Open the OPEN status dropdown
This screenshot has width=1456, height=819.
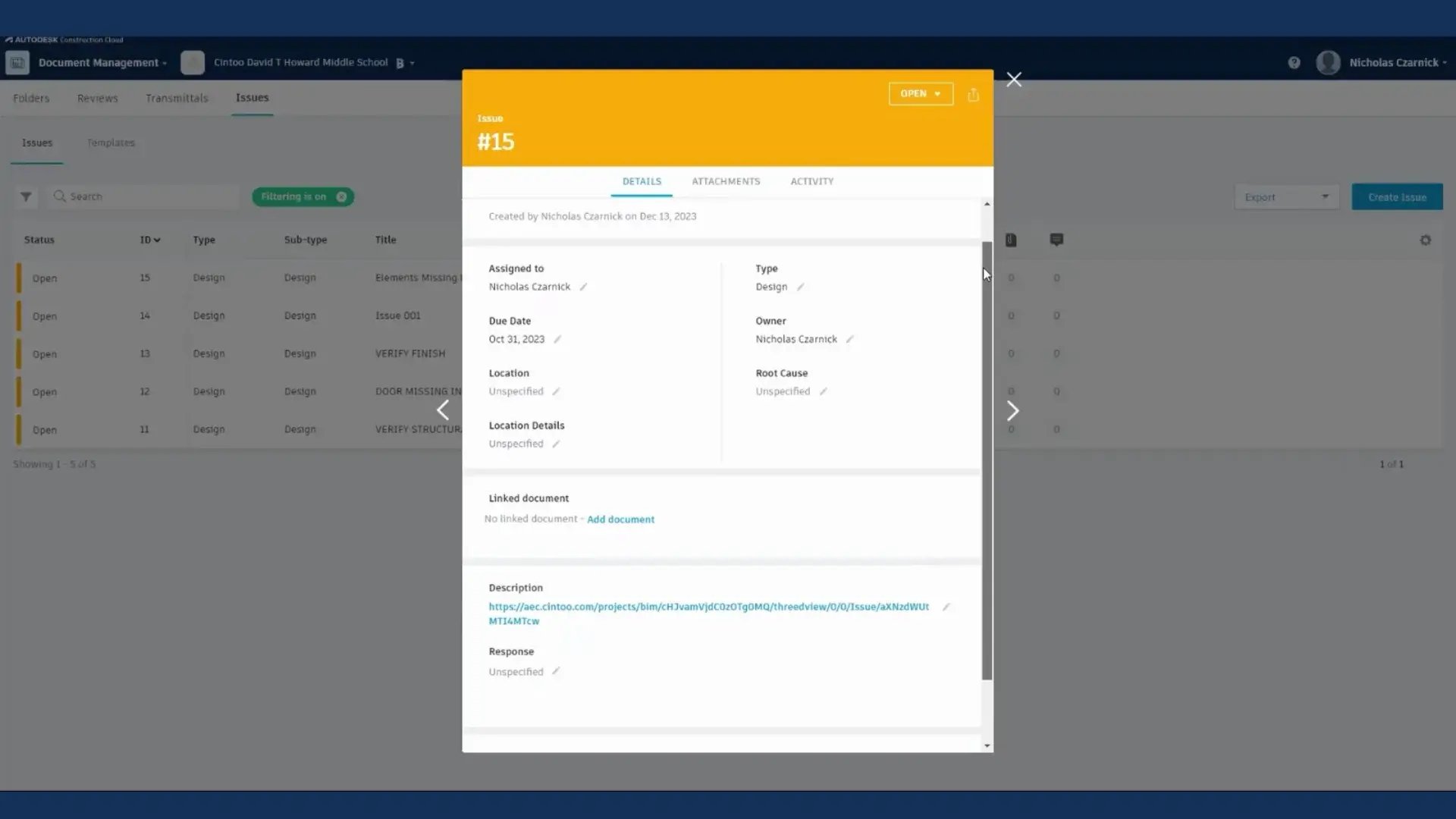click(x=920, y=94)
